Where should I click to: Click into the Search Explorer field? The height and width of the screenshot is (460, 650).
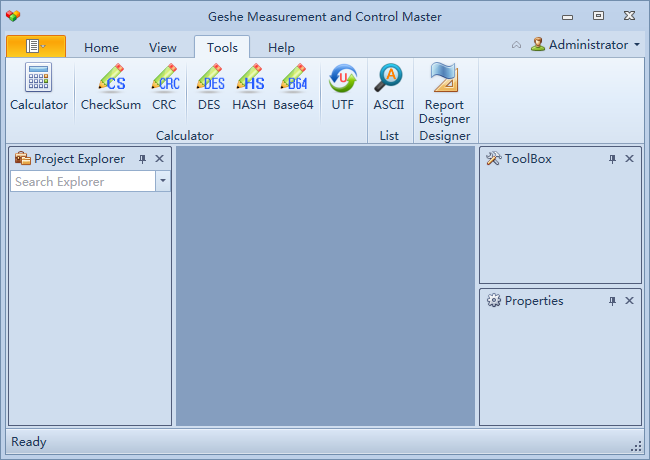(83, 181)
